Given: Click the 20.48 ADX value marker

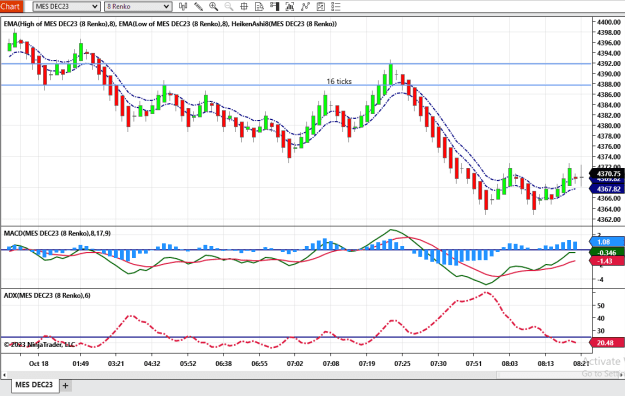Looking at the screenshot, I should (606, 343).
